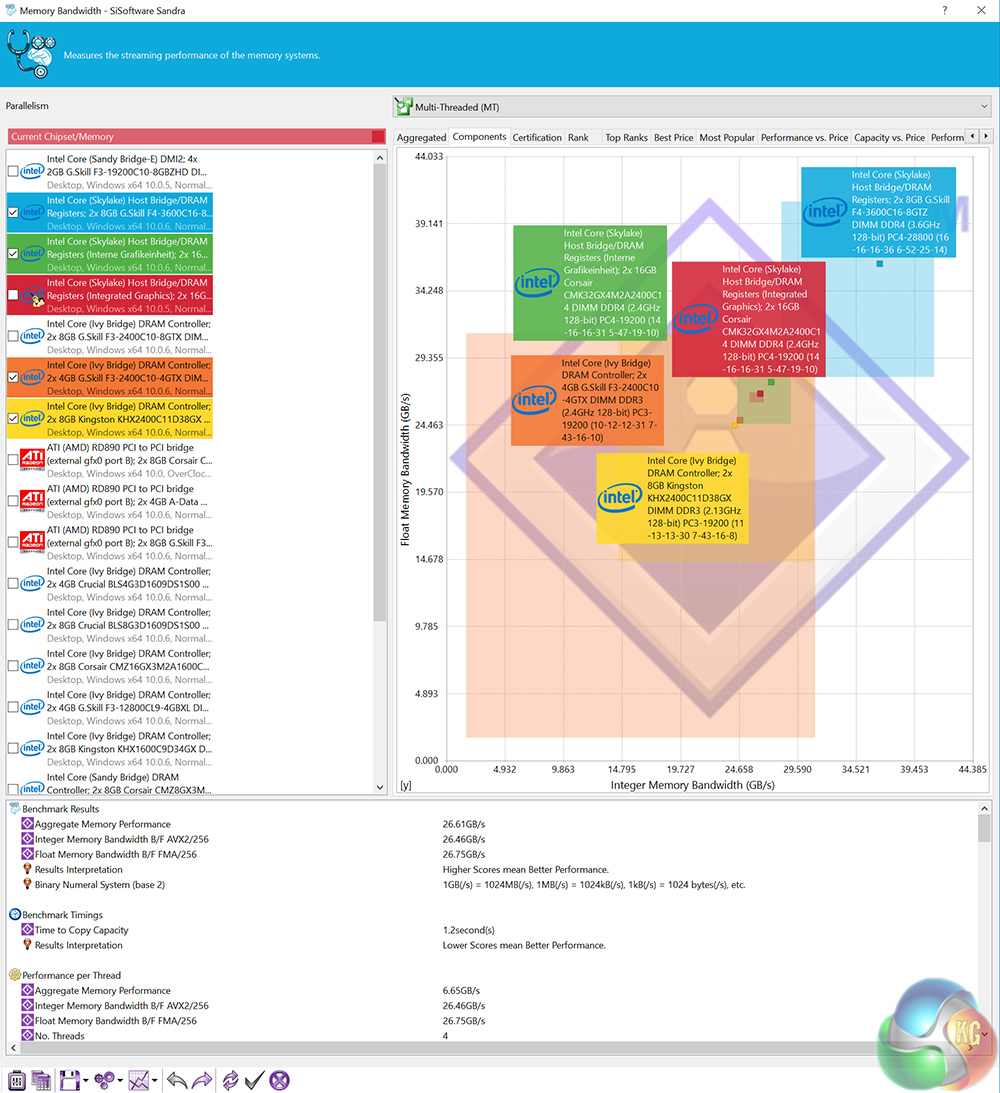Click the copy results icon in bottom toolbar
This screenshot has width=1000, height=1093.
tap(41, 1080)
